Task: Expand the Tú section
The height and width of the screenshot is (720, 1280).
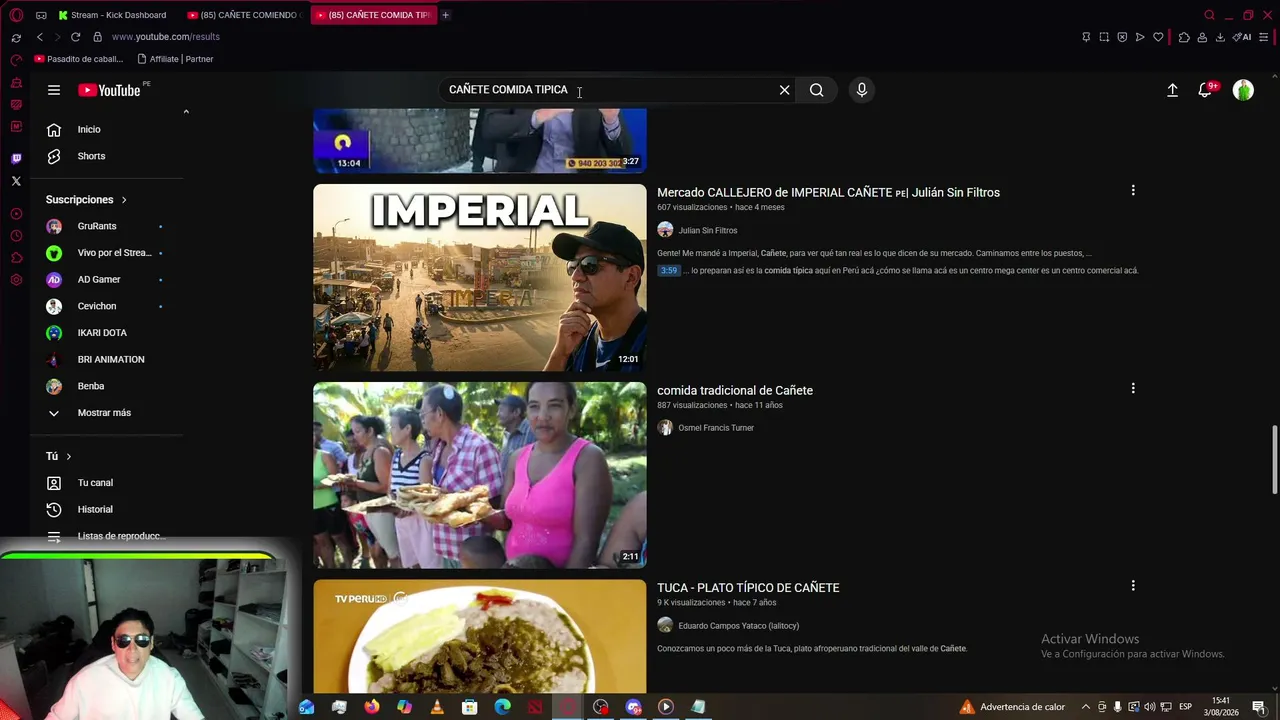Action: [58, 456]
